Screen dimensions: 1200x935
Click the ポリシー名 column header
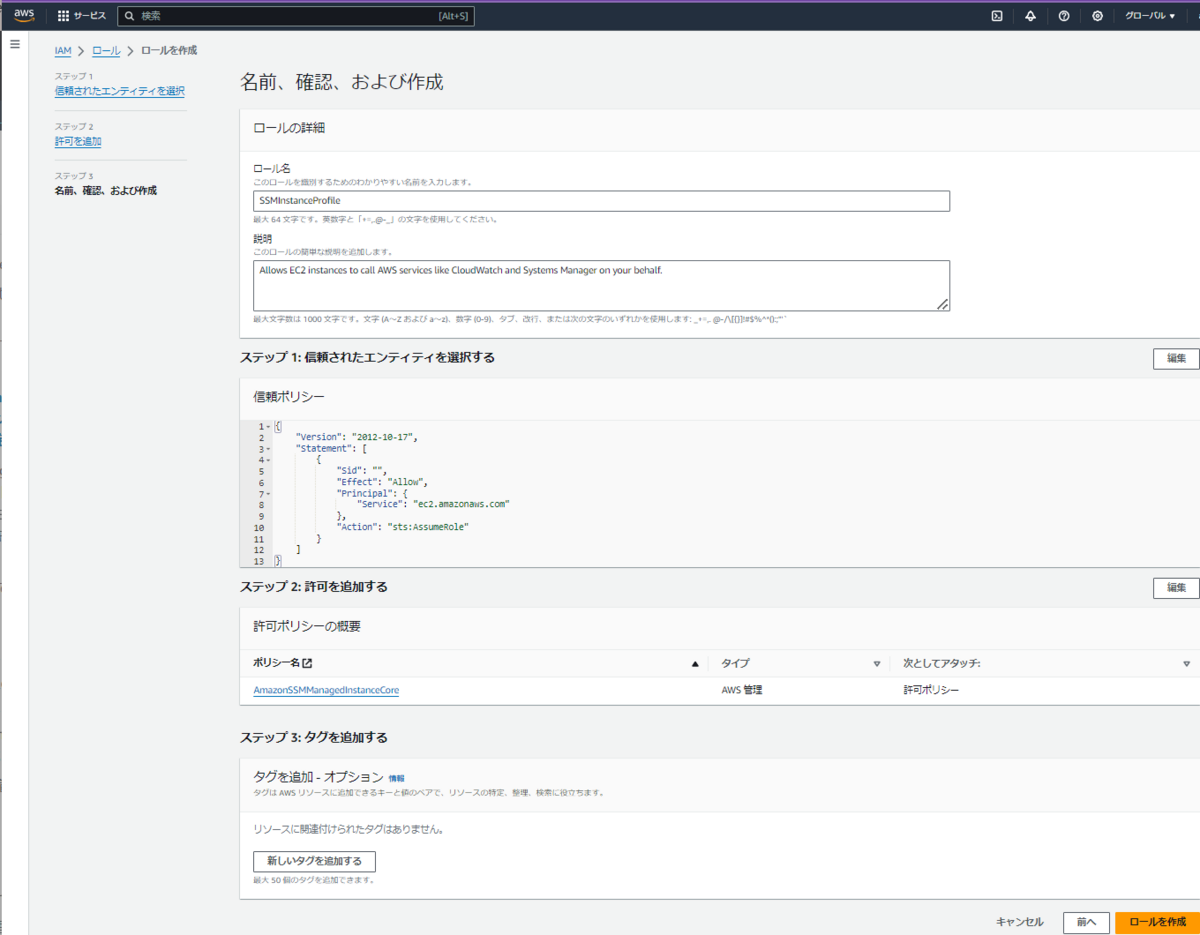pyautogui.click(x=277, y=663)
